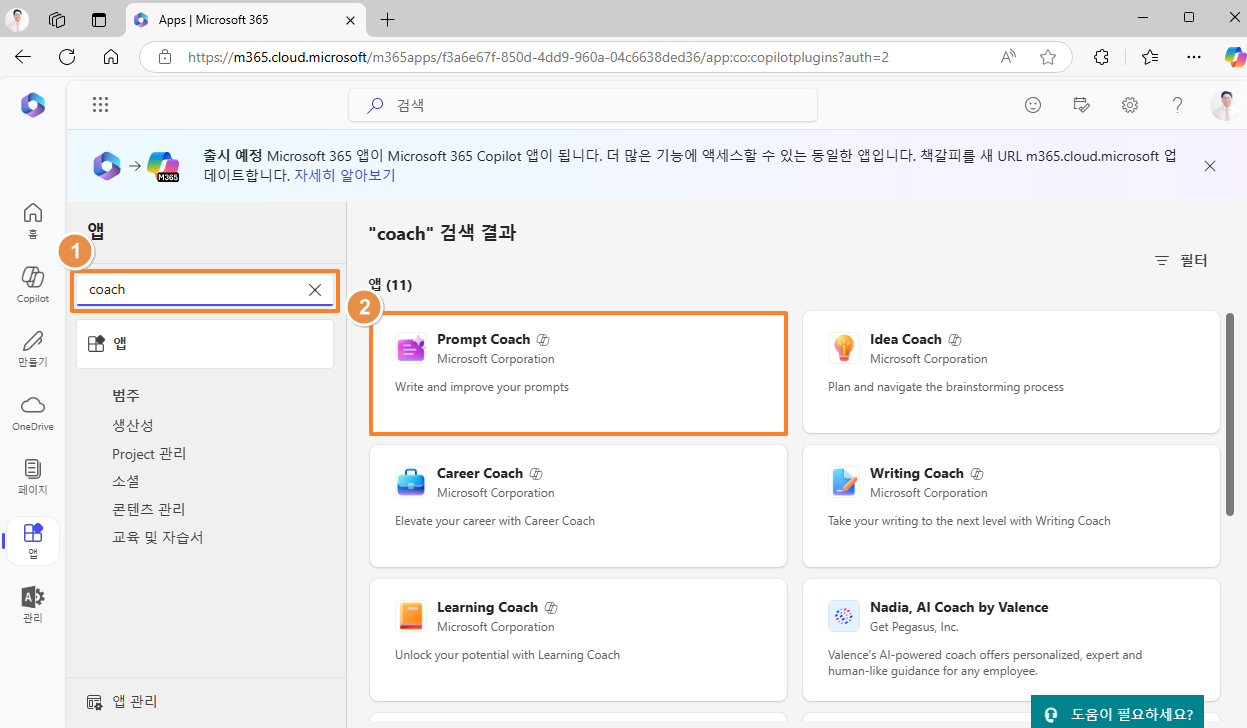
Task: Click 'Elevate your career with Career Coach' text
Action: [495, 520]
